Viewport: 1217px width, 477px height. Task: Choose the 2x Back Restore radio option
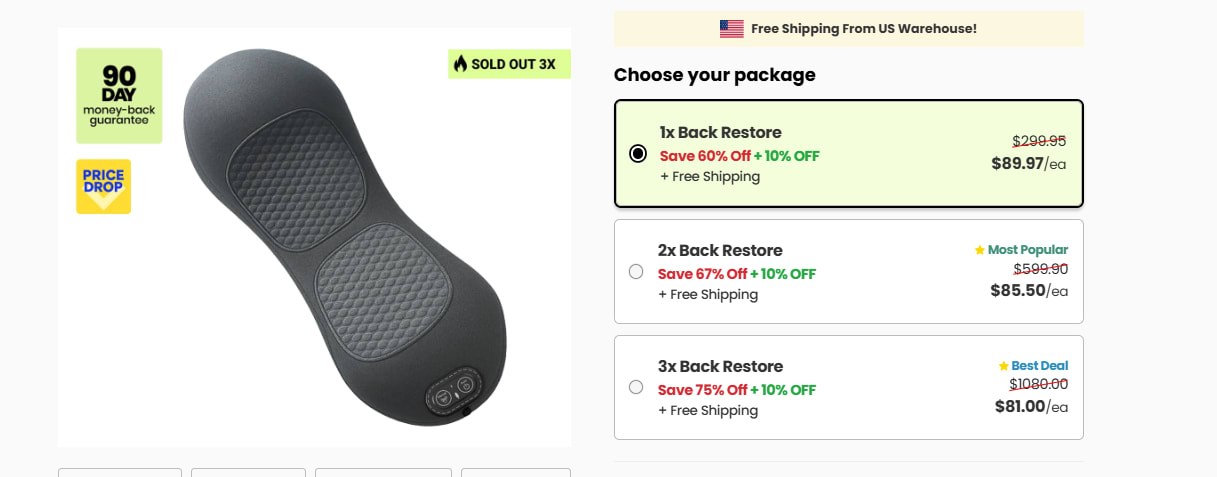click(636, 271)
